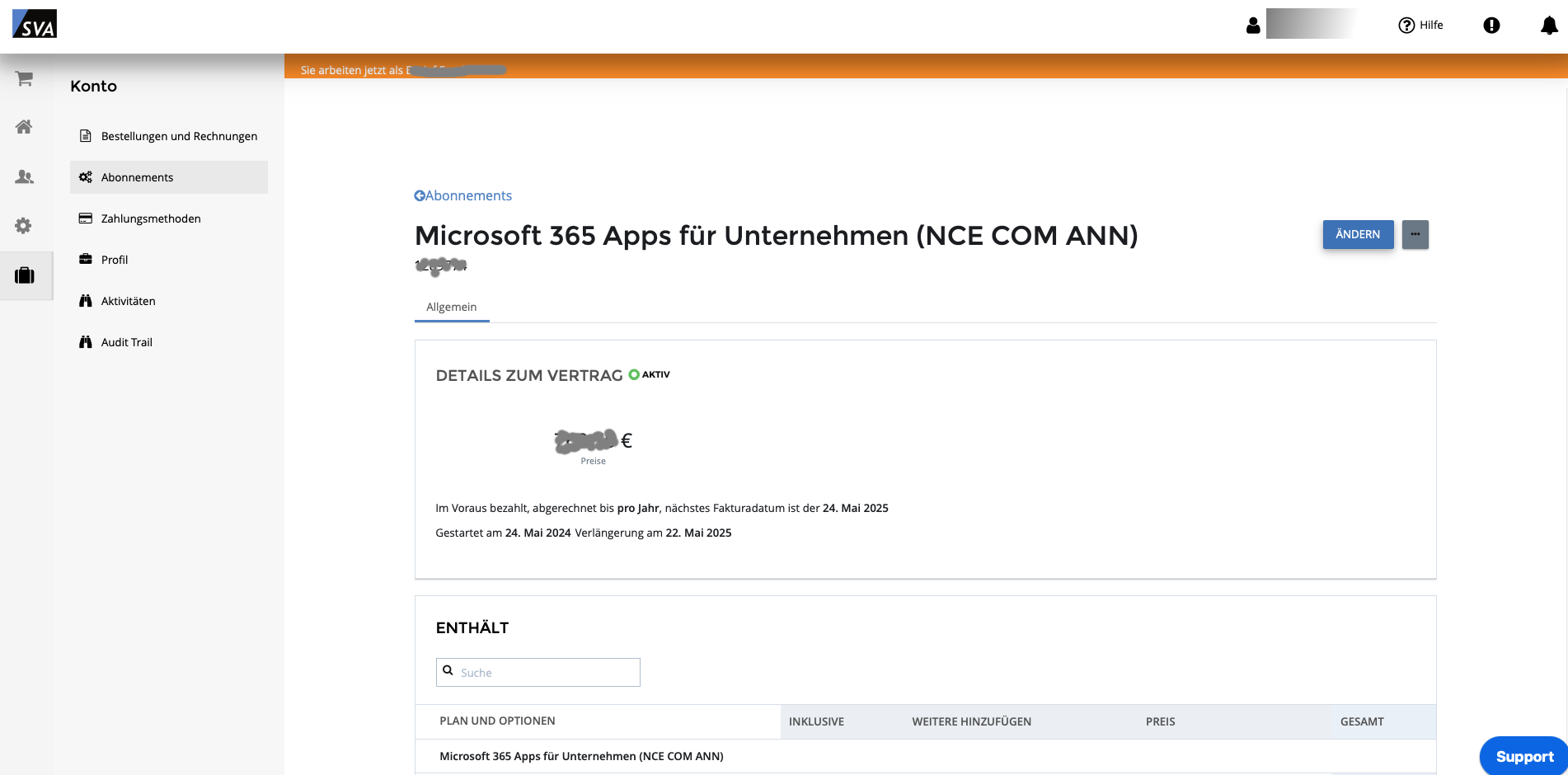
Task: Open the Audit Trail entry
Action: pos(126,342)
